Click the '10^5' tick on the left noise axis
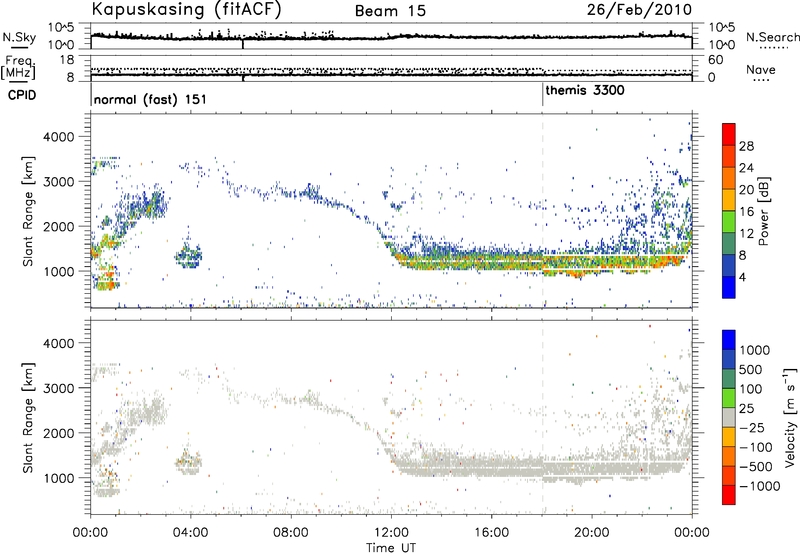 [x=60, y=27]
